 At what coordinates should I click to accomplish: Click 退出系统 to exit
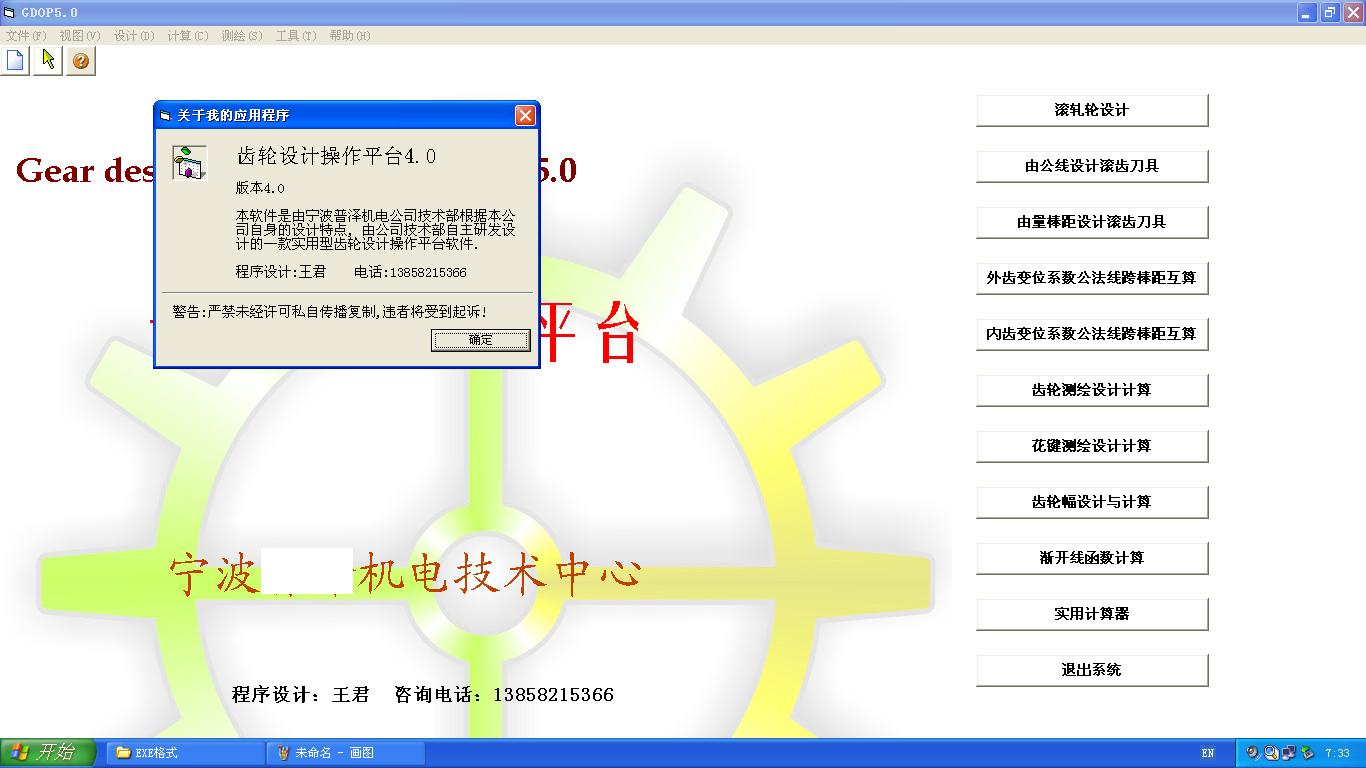point(1092,670)
